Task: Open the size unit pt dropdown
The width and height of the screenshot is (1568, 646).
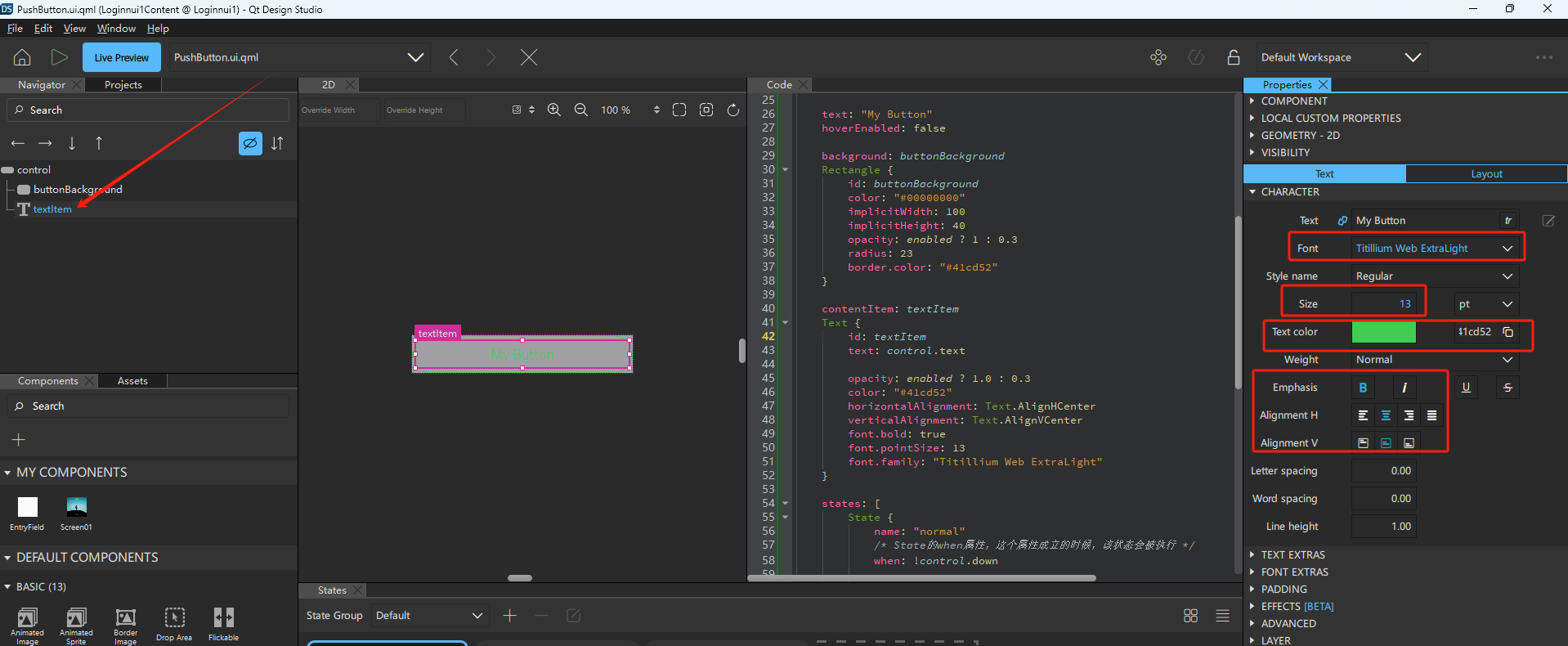Action: click(x=1485, y=304)
